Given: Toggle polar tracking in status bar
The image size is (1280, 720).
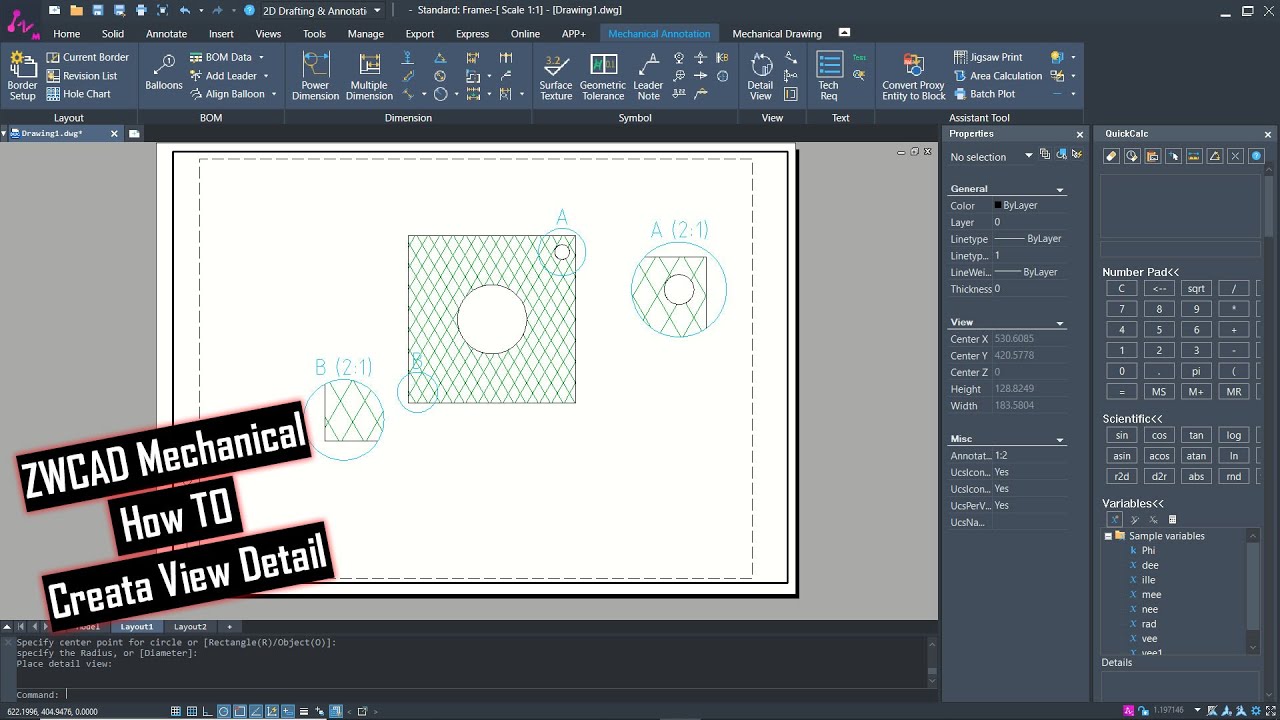Looking at the screenshot, I should (224, 711).
